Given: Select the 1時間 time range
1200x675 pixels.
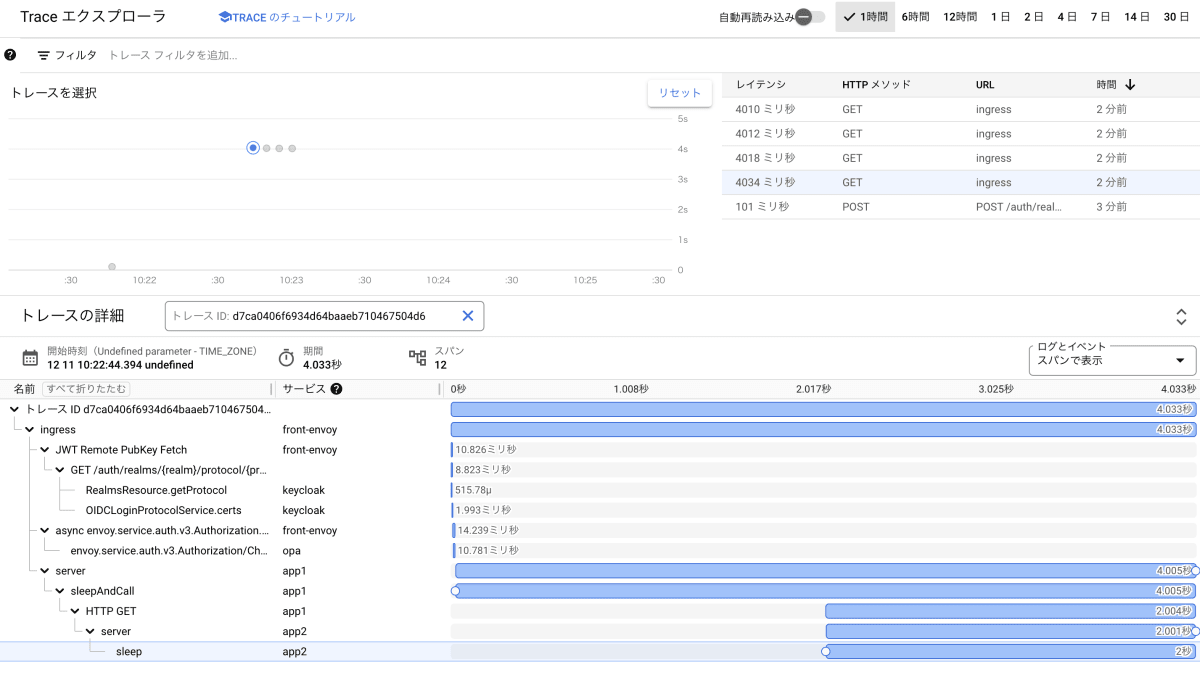Looking at the screenshot, I should pos(865,17).
